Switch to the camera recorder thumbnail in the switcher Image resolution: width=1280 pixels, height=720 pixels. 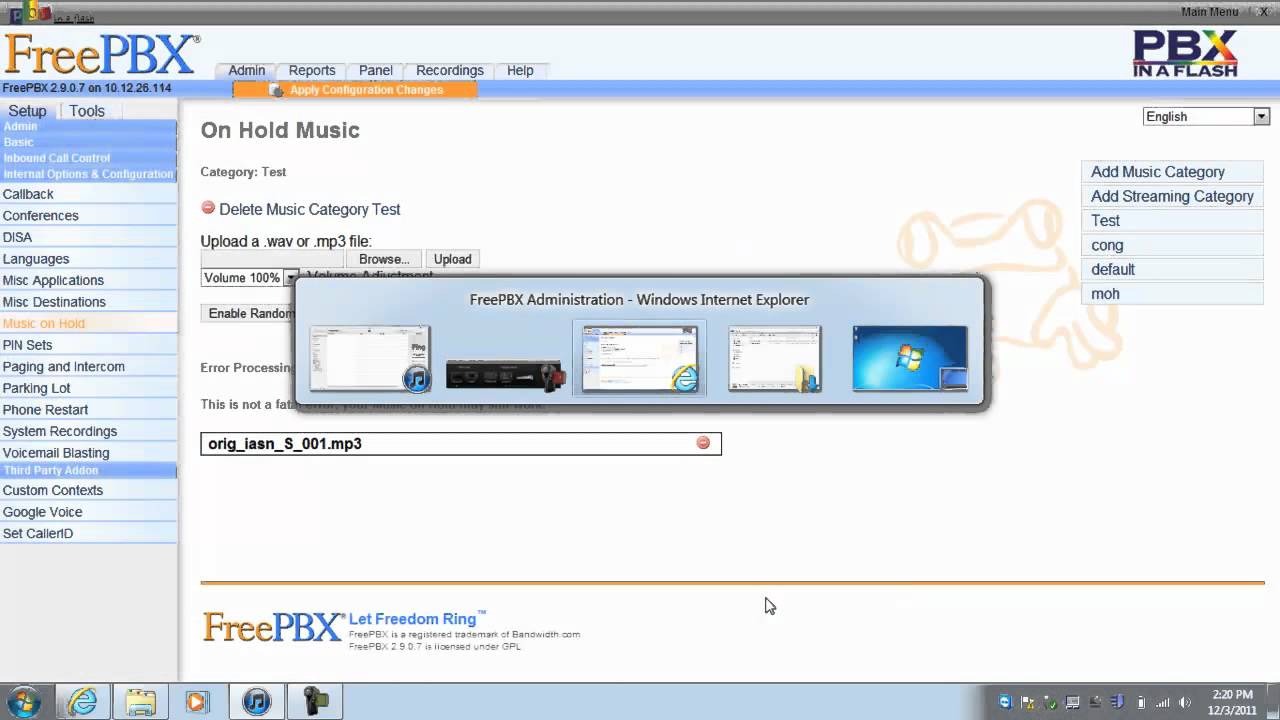[x=505, y=375]
